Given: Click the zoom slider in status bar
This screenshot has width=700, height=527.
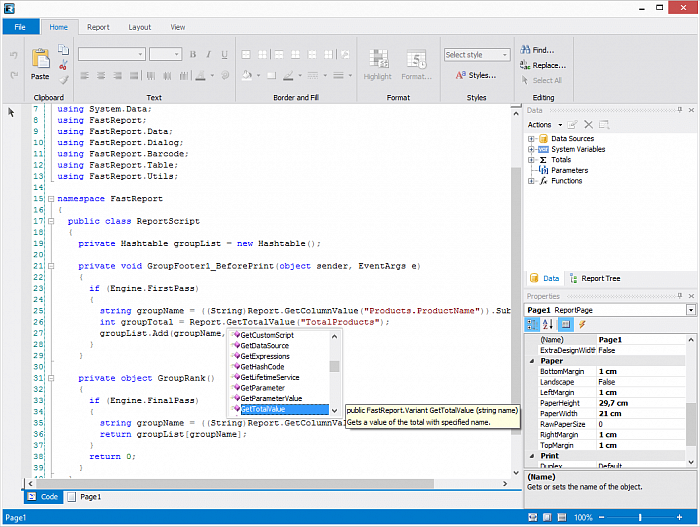Looking at the screenshot, I should 640,517.
